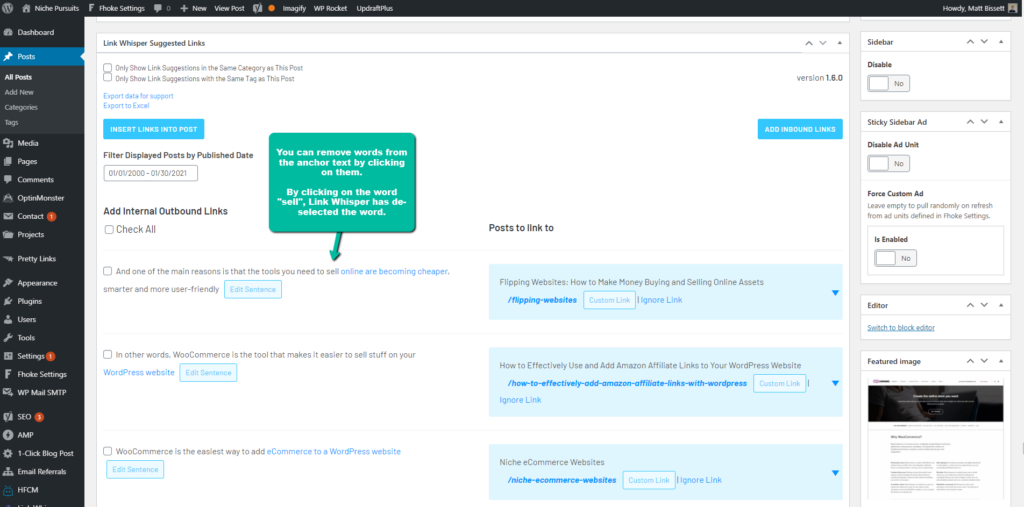Select the 'And one of the main reasons' sentence checkbox

tap(108, 270)
